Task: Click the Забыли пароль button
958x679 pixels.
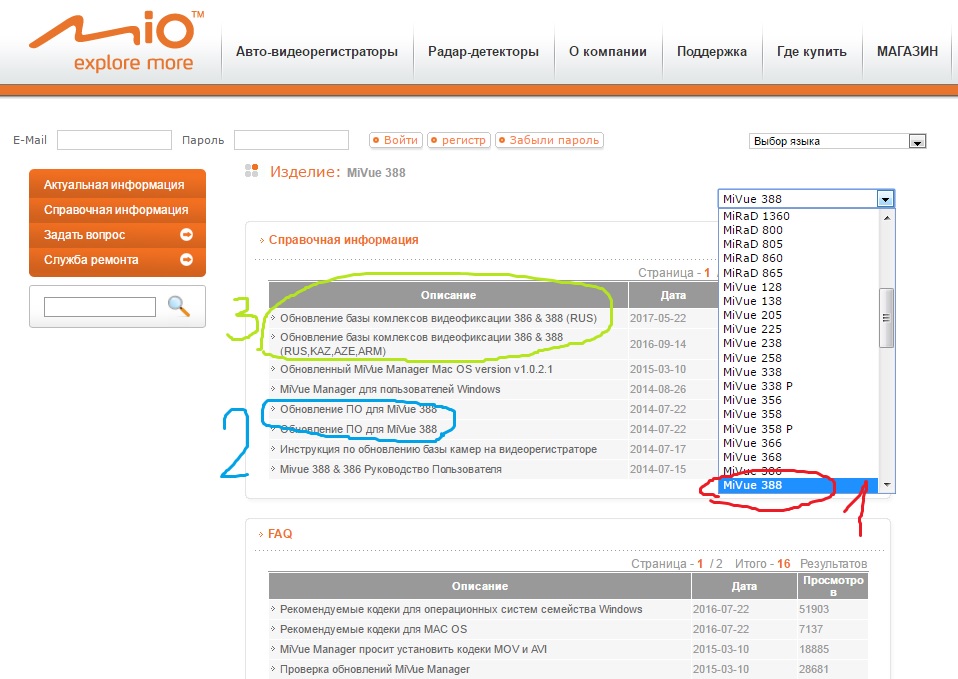Action: 550,141
